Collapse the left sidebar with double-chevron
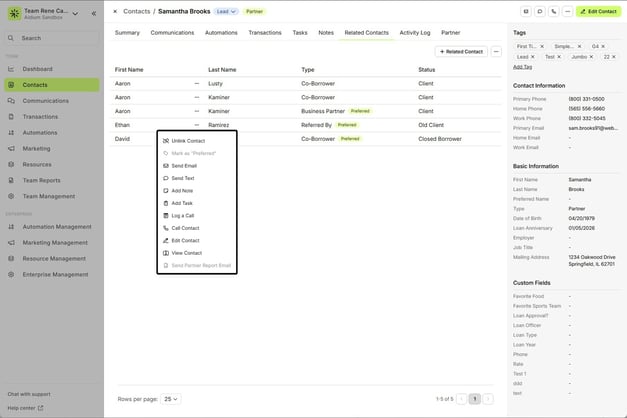Viewport: 627px width, 418px height. coord(94,13)
